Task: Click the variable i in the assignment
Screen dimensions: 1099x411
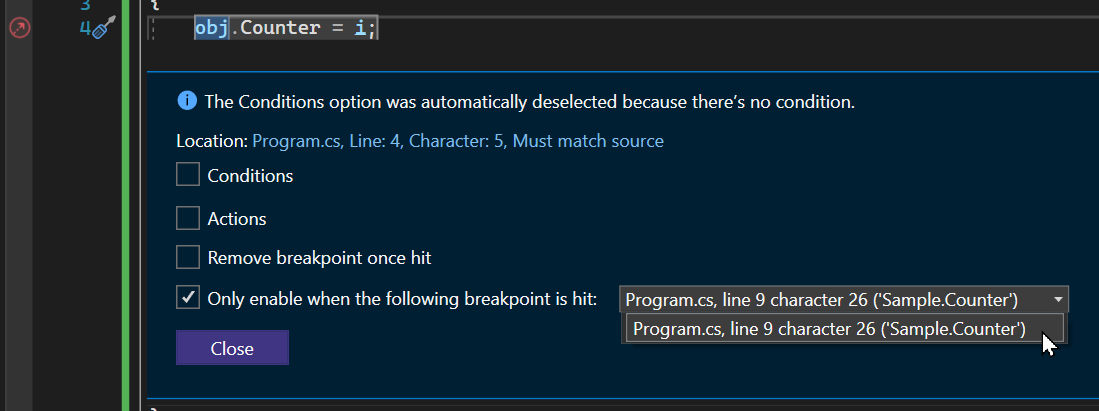Action: (361, 29)
